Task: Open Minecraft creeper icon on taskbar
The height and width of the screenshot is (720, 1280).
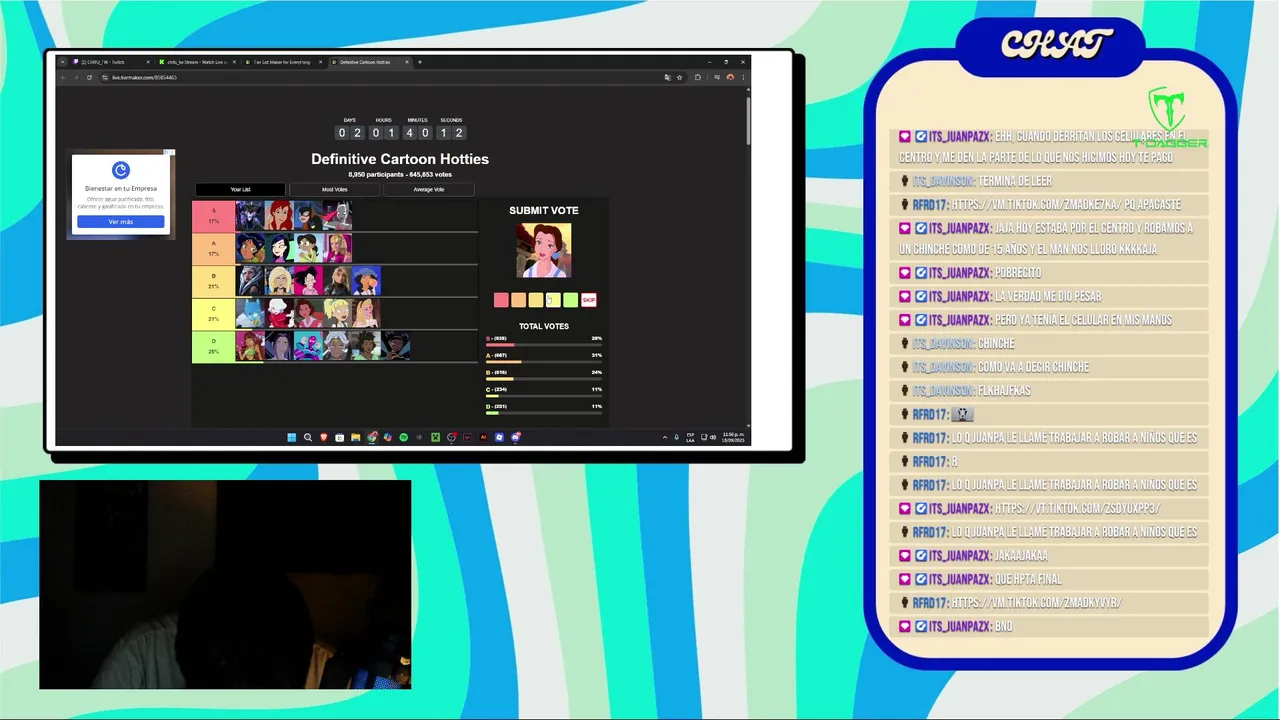Action: (436, 437)
